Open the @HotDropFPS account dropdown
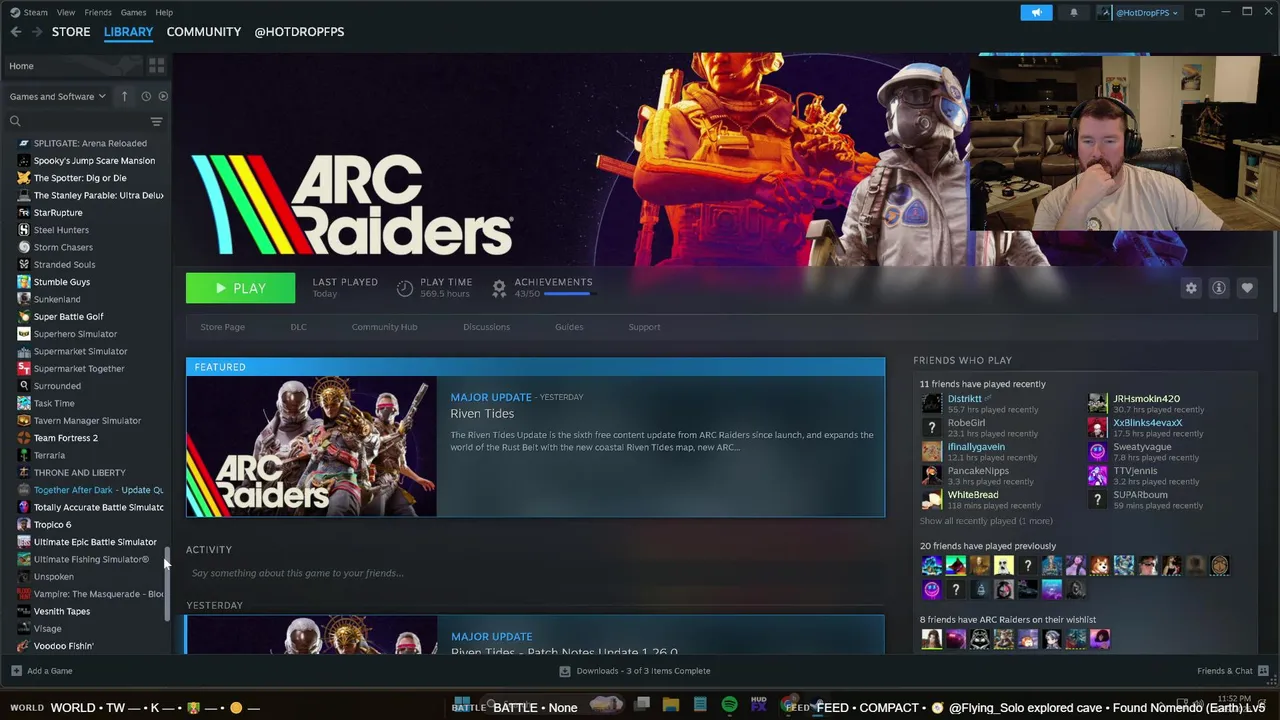This screenshot has height=720, width=1280. pos(1138,12)
